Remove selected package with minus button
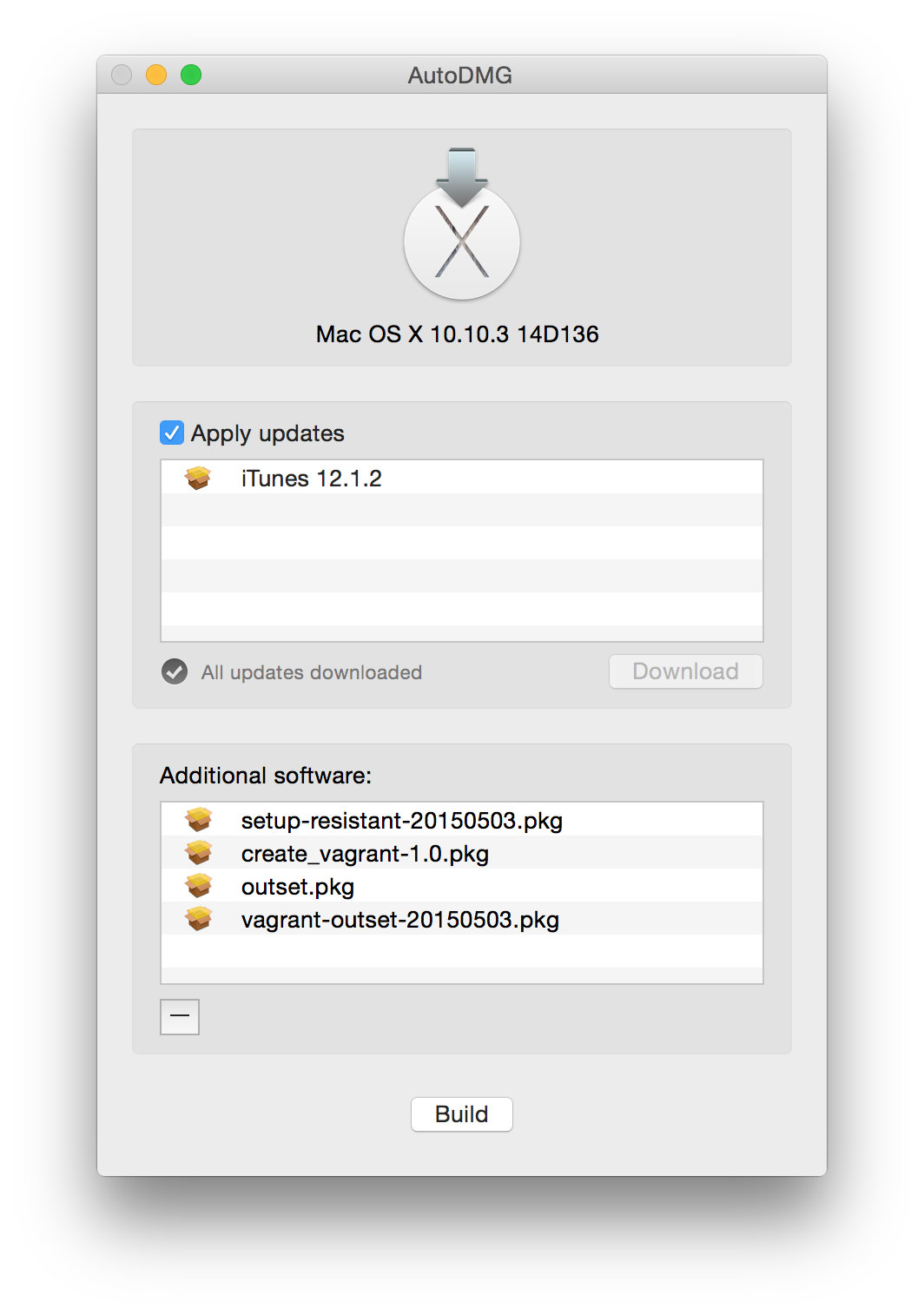 (180, 1017)
